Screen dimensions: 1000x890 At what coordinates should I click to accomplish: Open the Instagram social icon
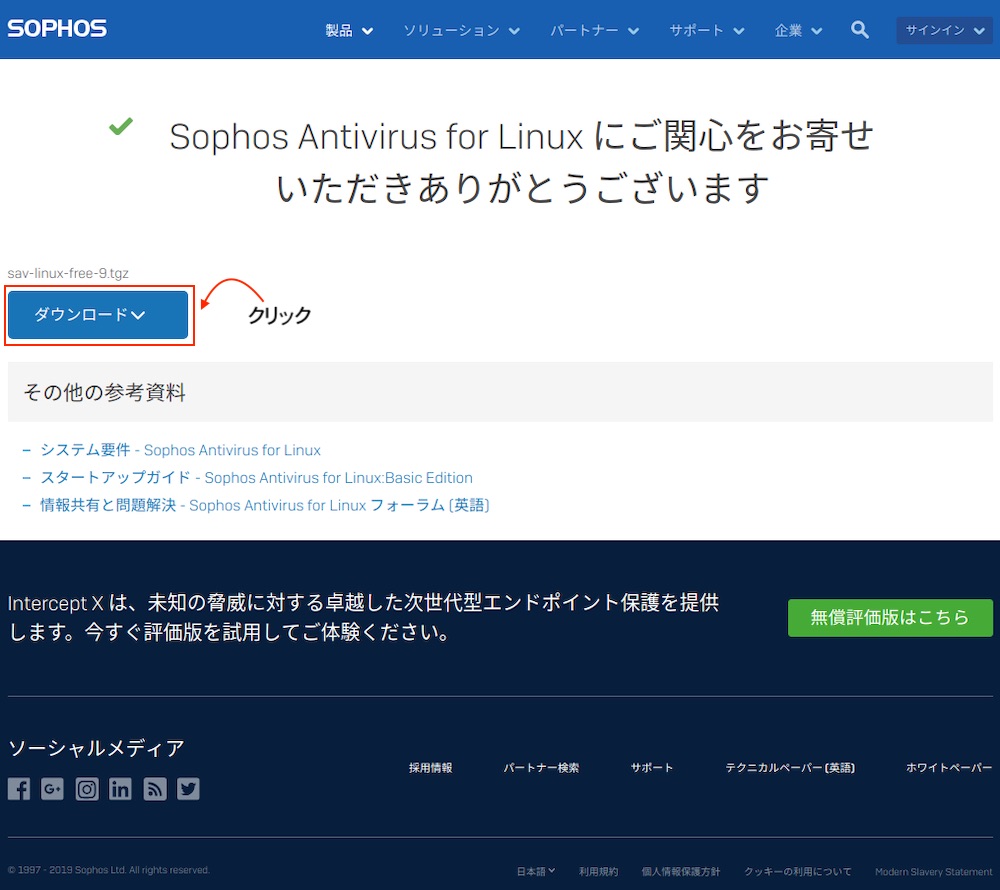click(x=87, y=789)
